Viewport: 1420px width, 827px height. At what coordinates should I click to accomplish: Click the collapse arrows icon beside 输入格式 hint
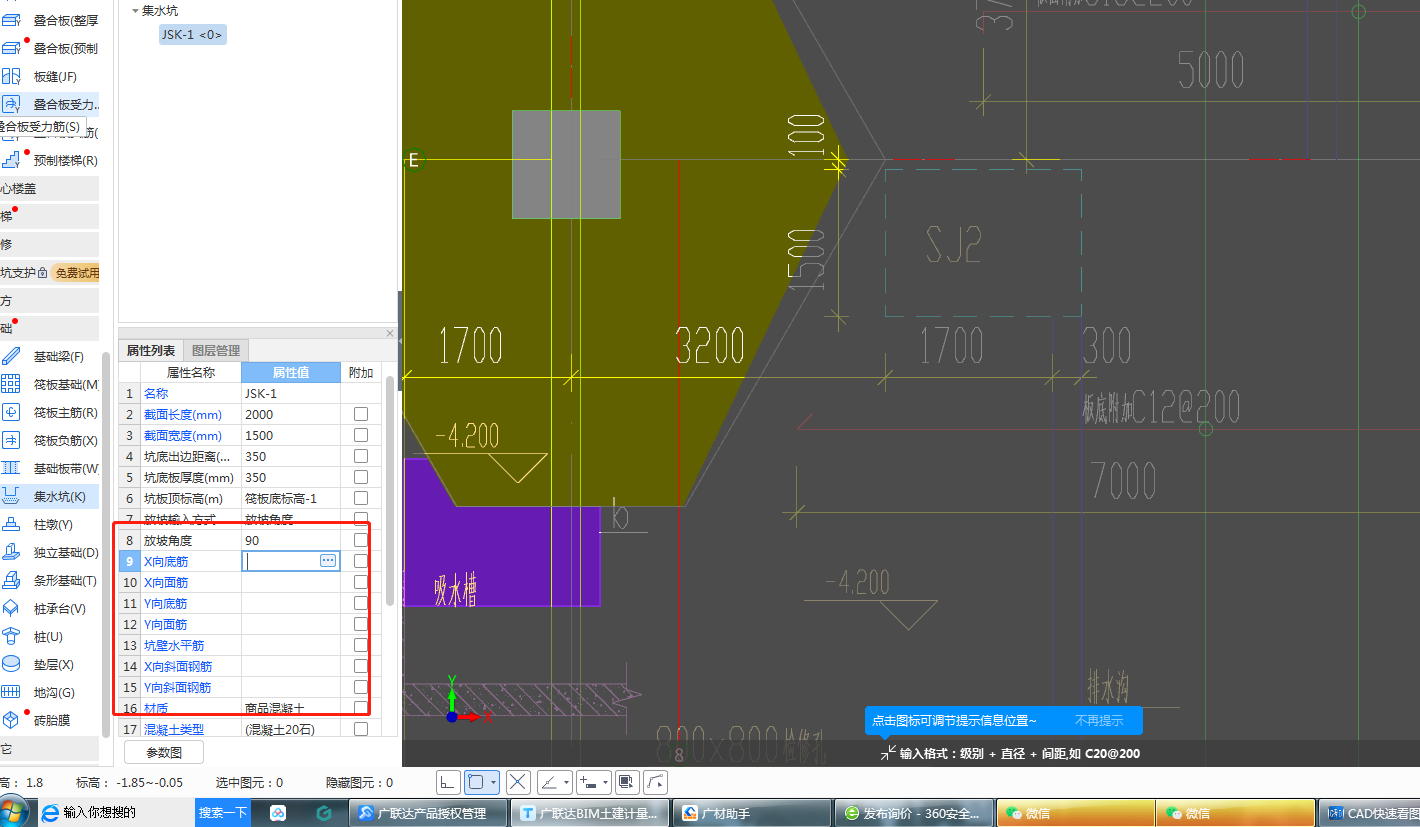click(x=888, y=753)
